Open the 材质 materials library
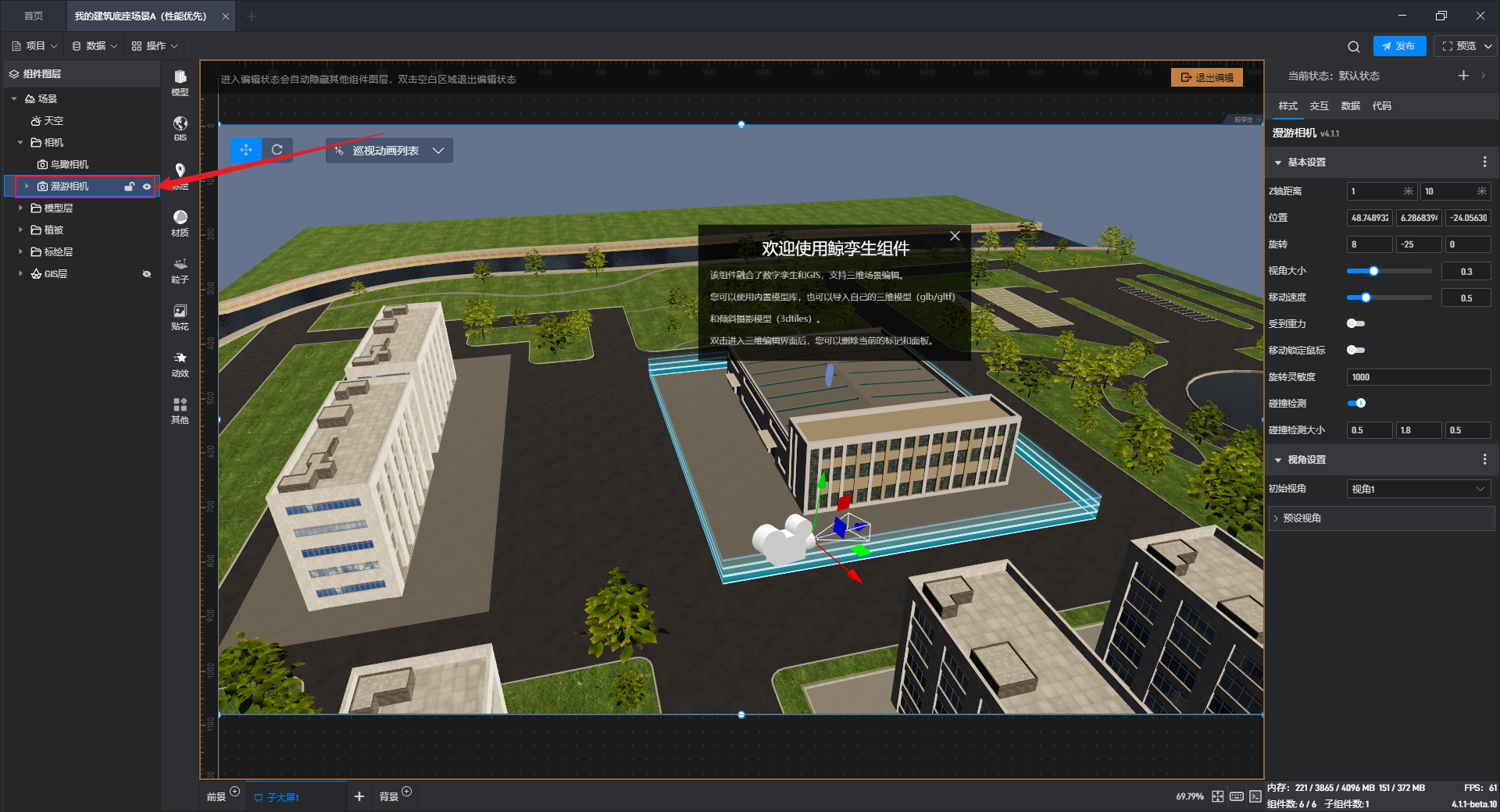Image resolution: width=1500 pixels, height=812 pixels. 180,222
